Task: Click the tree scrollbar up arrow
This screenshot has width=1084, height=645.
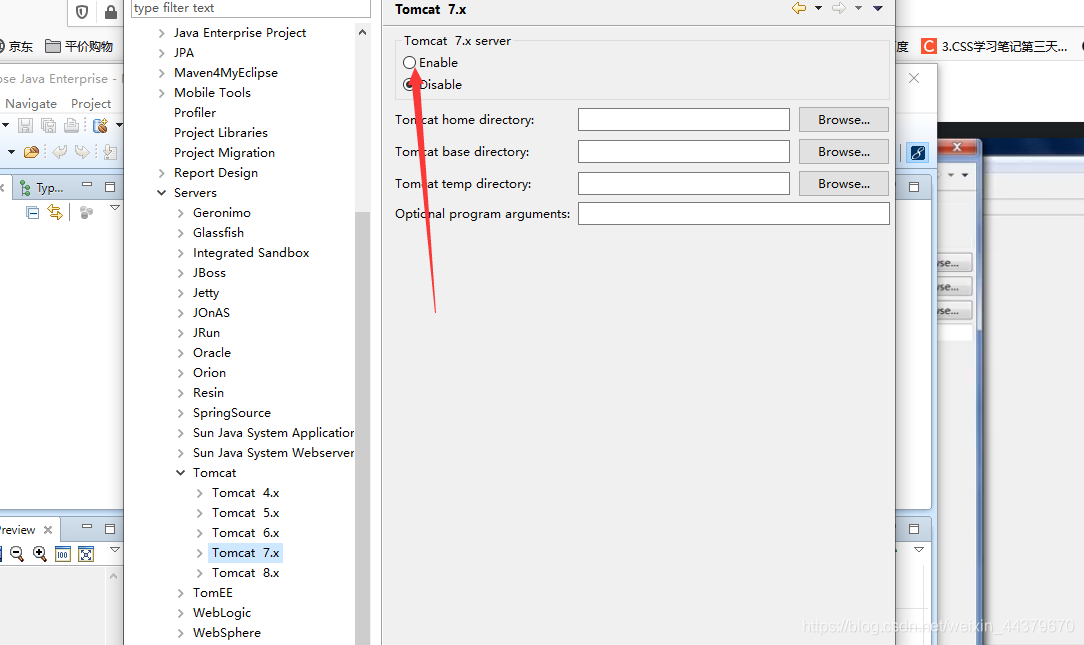Action: 362,32
